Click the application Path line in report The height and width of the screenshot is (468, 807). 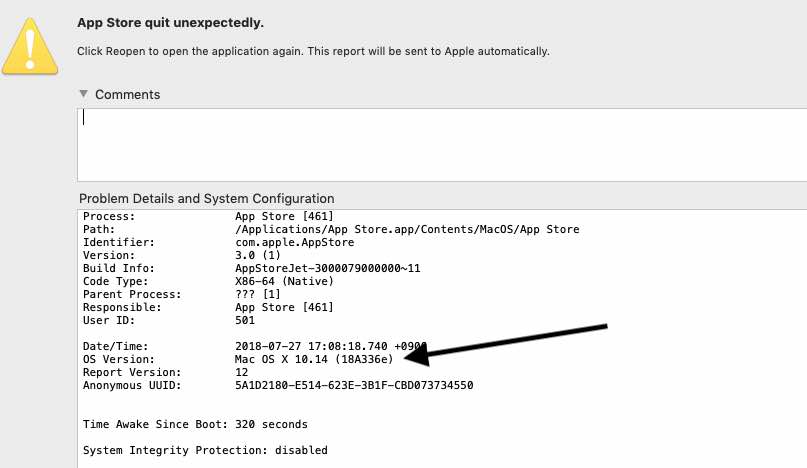[x=407, y=229]
